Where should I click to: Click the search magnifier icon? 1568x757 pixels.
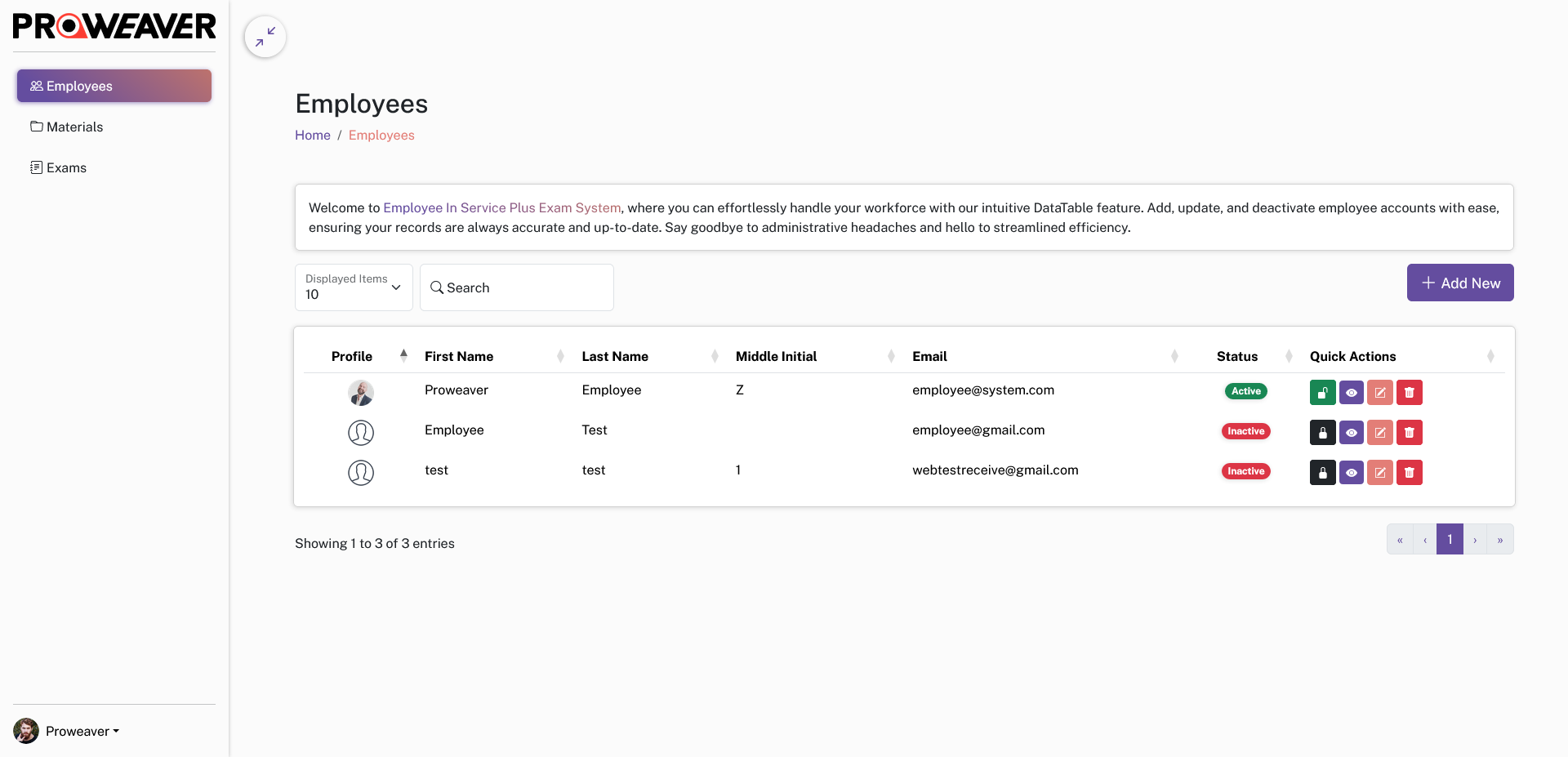pyautogui.click(x=438, y=287)
